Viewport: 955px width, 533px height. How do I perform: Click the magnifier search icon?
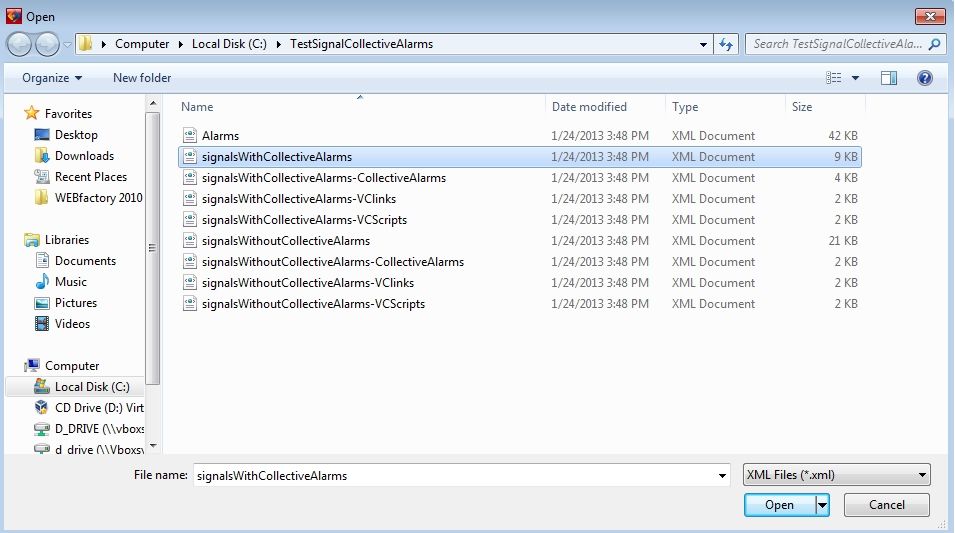click(934, 44)
